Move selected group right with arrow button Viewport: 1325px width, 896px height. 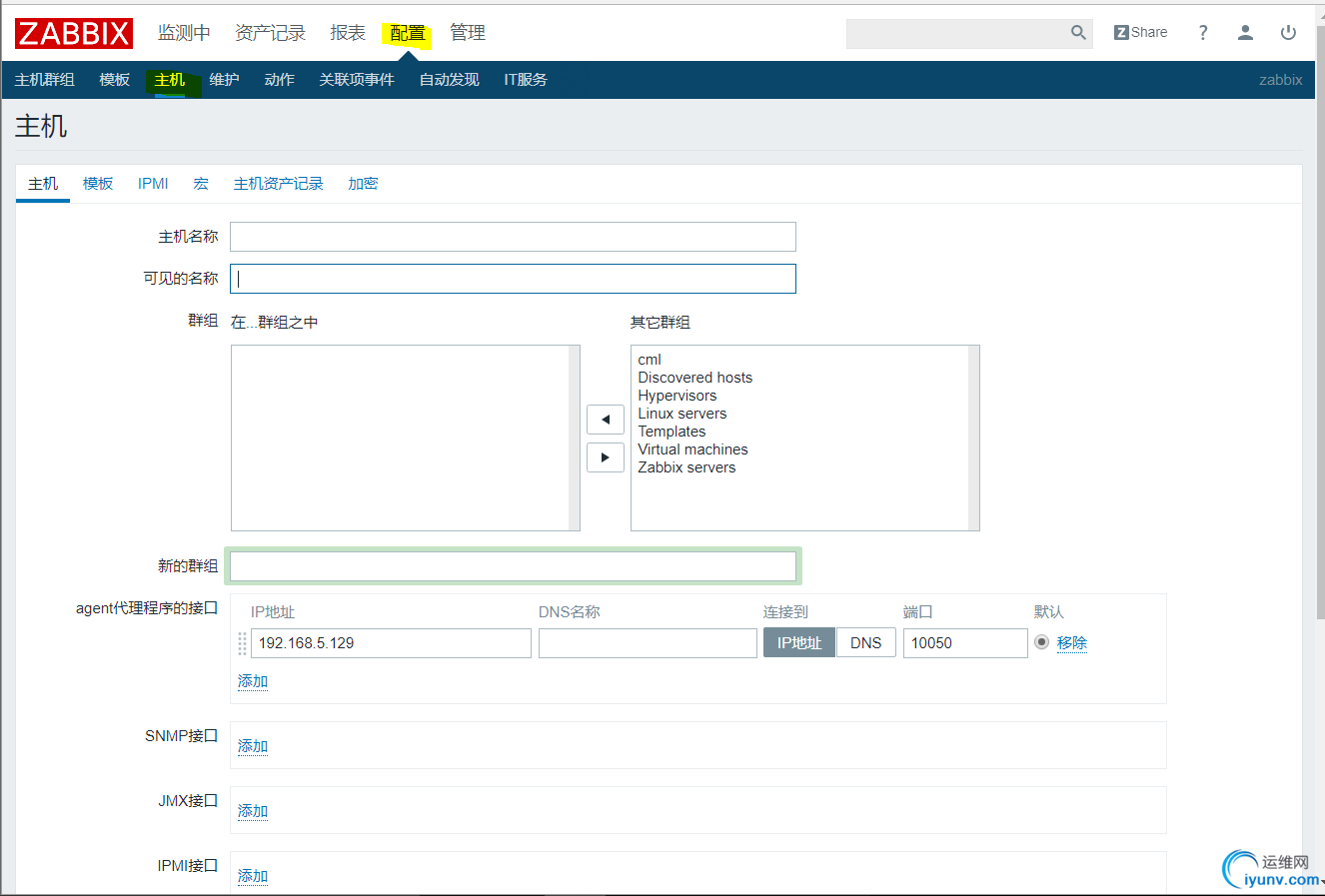606,457
